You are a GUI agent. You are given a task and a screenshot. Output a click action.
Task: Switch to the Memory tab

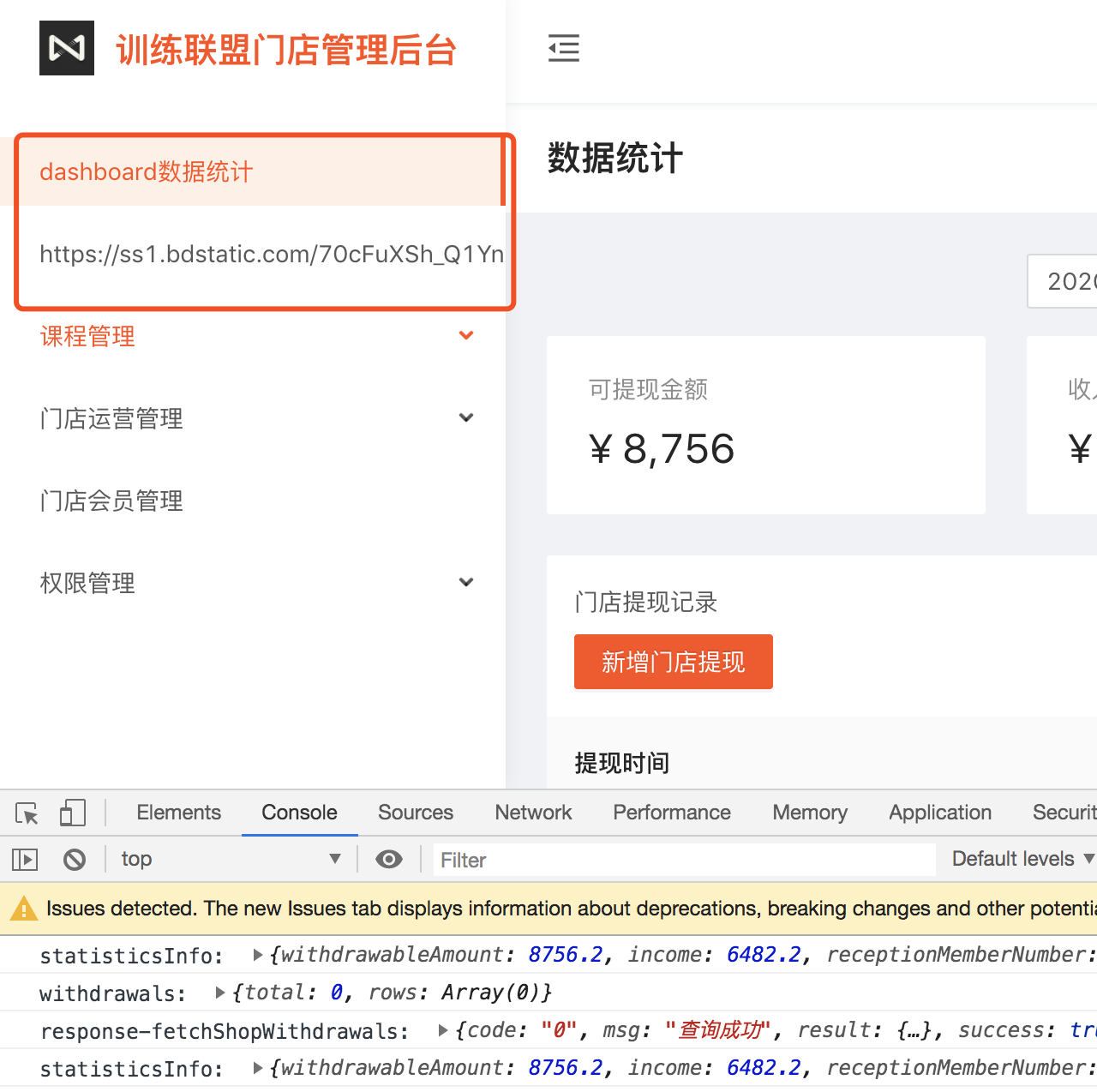click(x=810, y=813)
